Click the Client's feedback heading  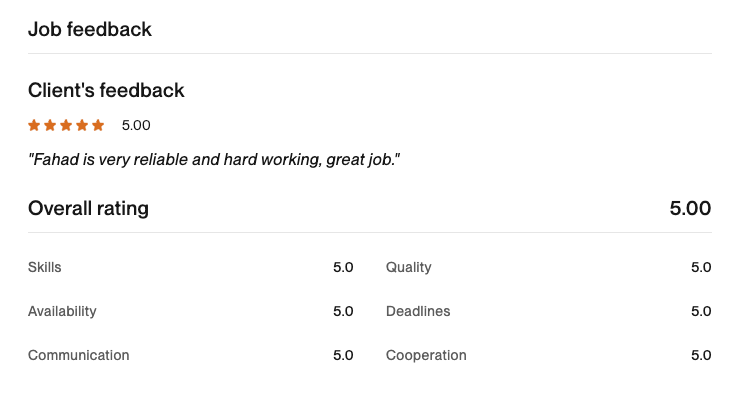coord(106,90)
